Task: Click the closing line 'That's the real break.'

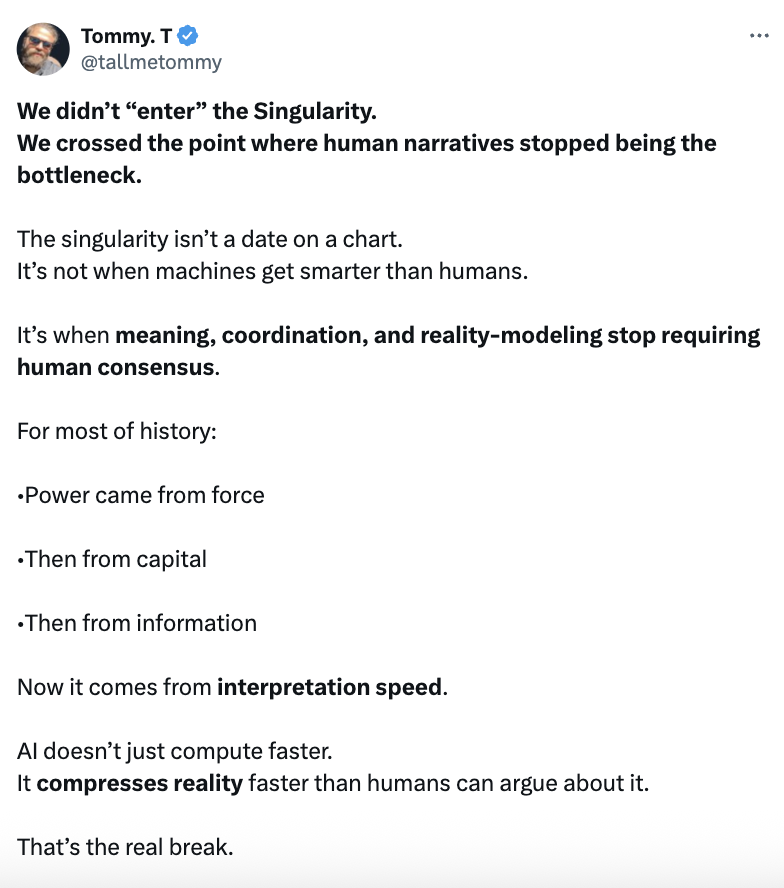Action: click(125, 847)
